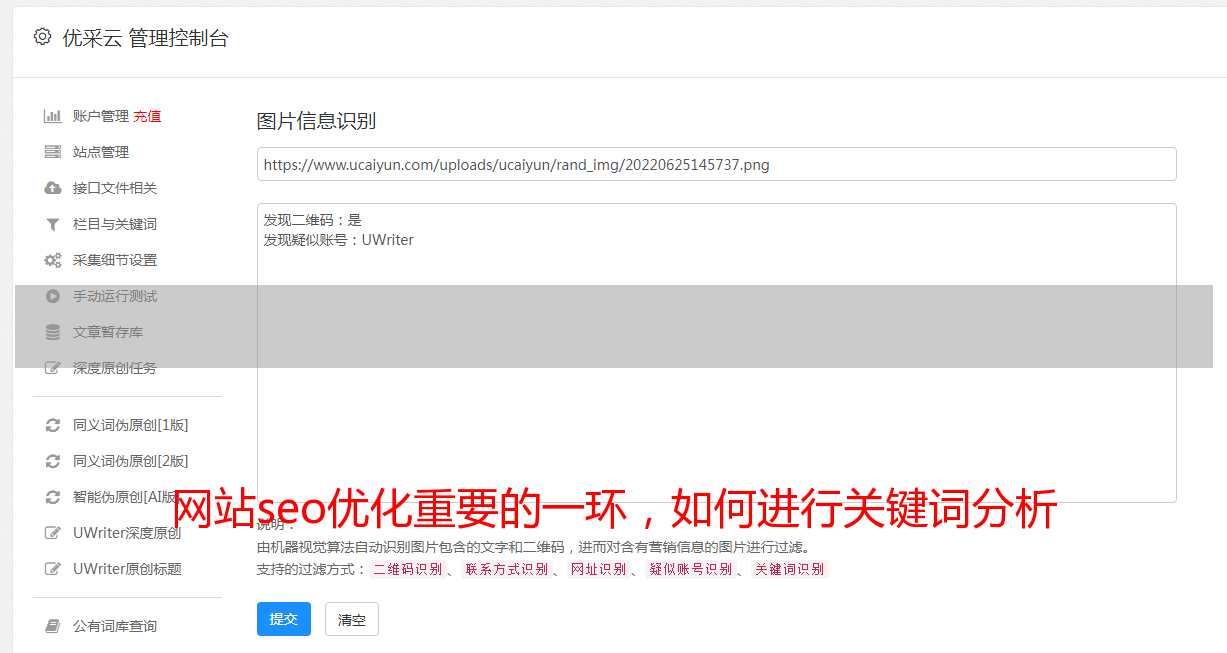
Task: Click the edit icon for UWriter原创标题
Action: point(53,569)
